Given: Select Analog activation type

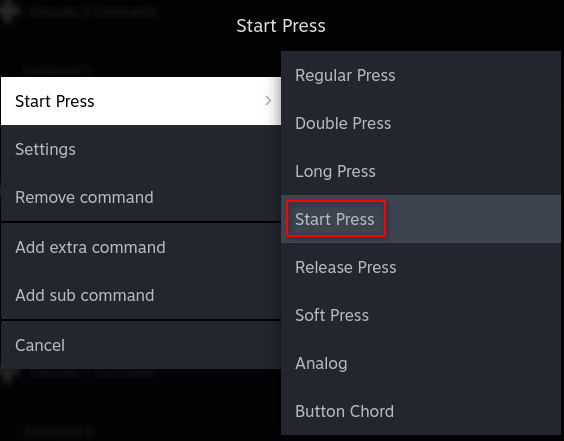Looking at the screenshot, I should pyautogui.click(x=421, y=363).
